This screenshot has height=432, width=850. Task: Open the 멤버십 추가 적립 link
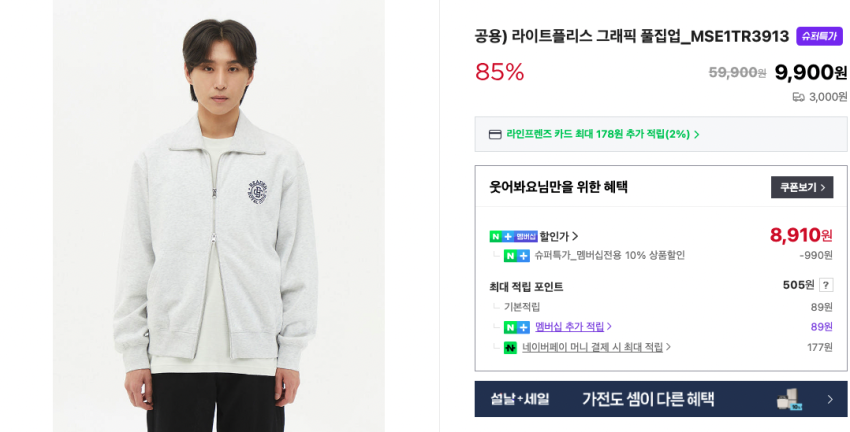tap(569, 327)
